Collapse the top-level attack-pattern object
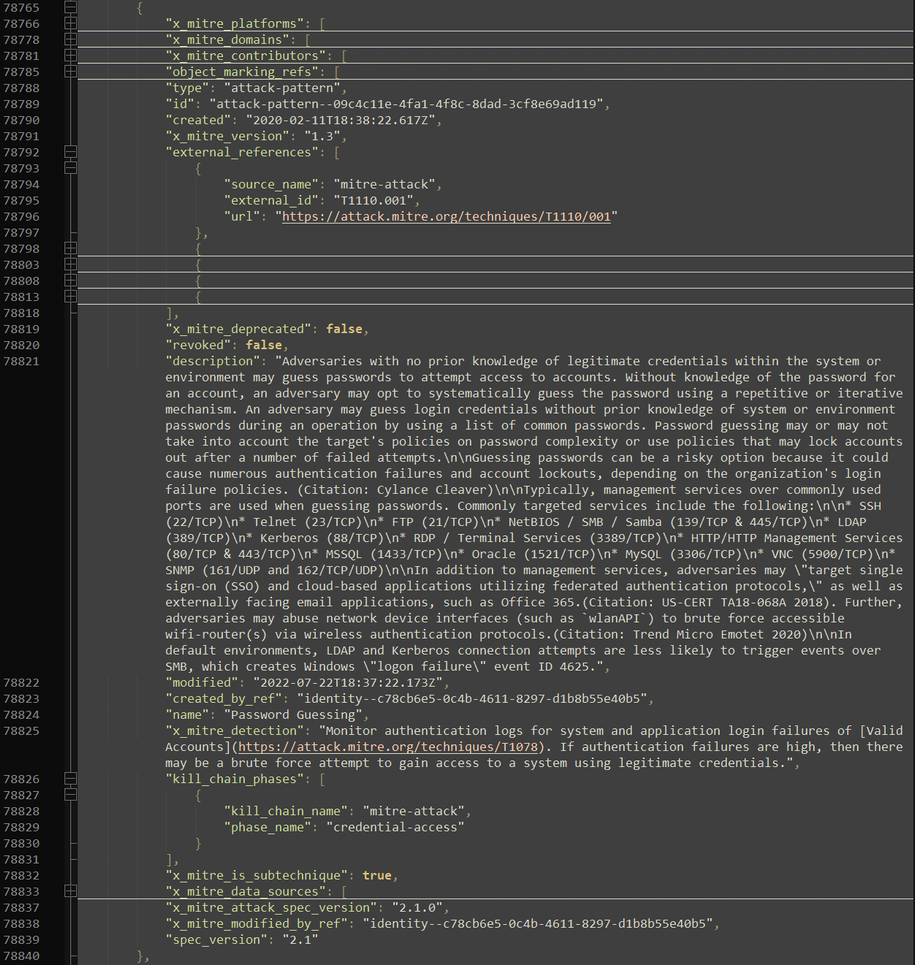915x965 pixels. (68, 7)
